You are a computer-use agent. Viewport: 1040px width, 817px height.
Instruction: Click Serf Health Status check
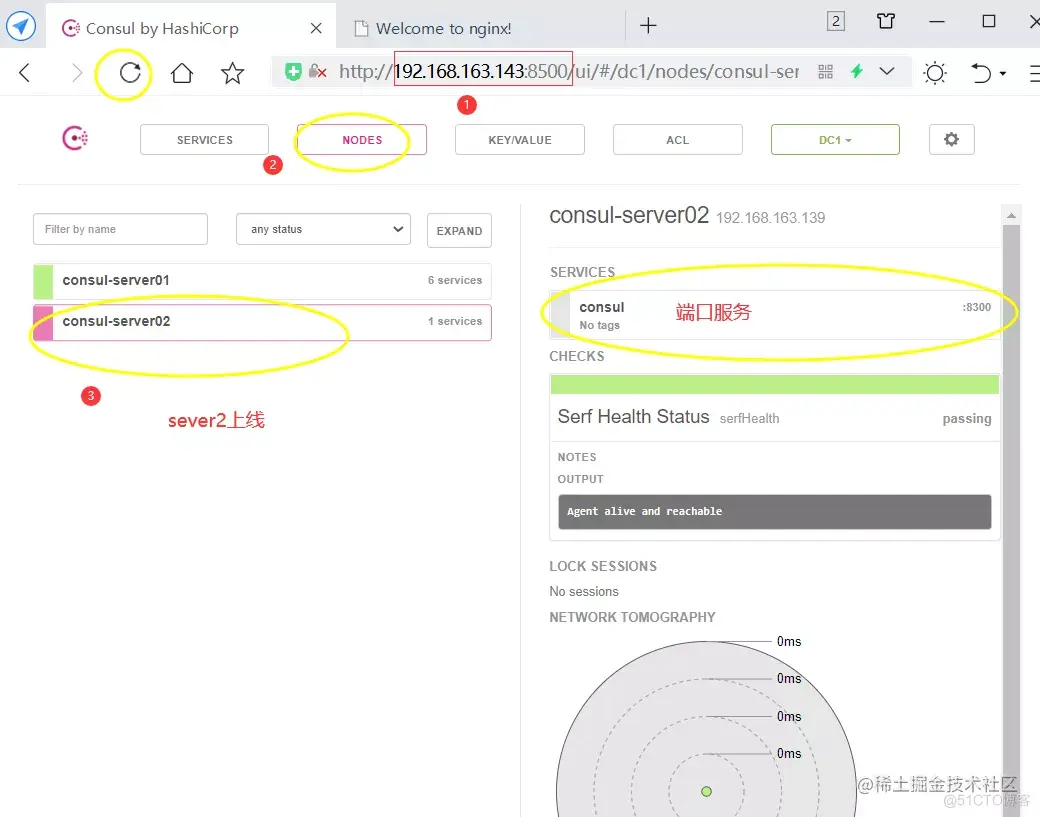point(775,417)
